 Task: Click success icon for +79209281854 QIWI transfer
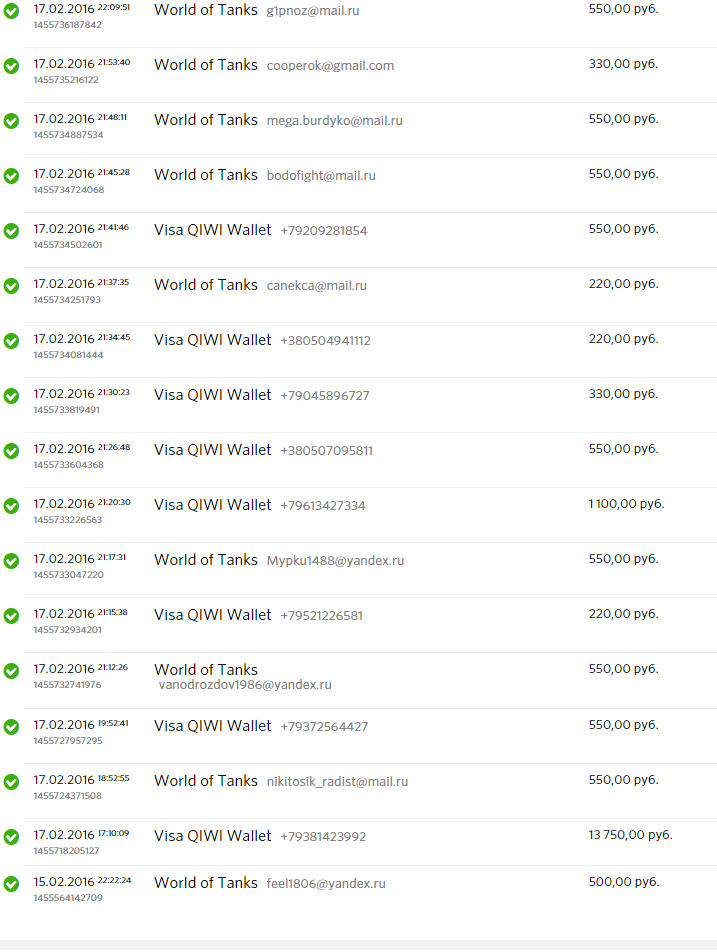pyautogui.click(x=11, y=231)
